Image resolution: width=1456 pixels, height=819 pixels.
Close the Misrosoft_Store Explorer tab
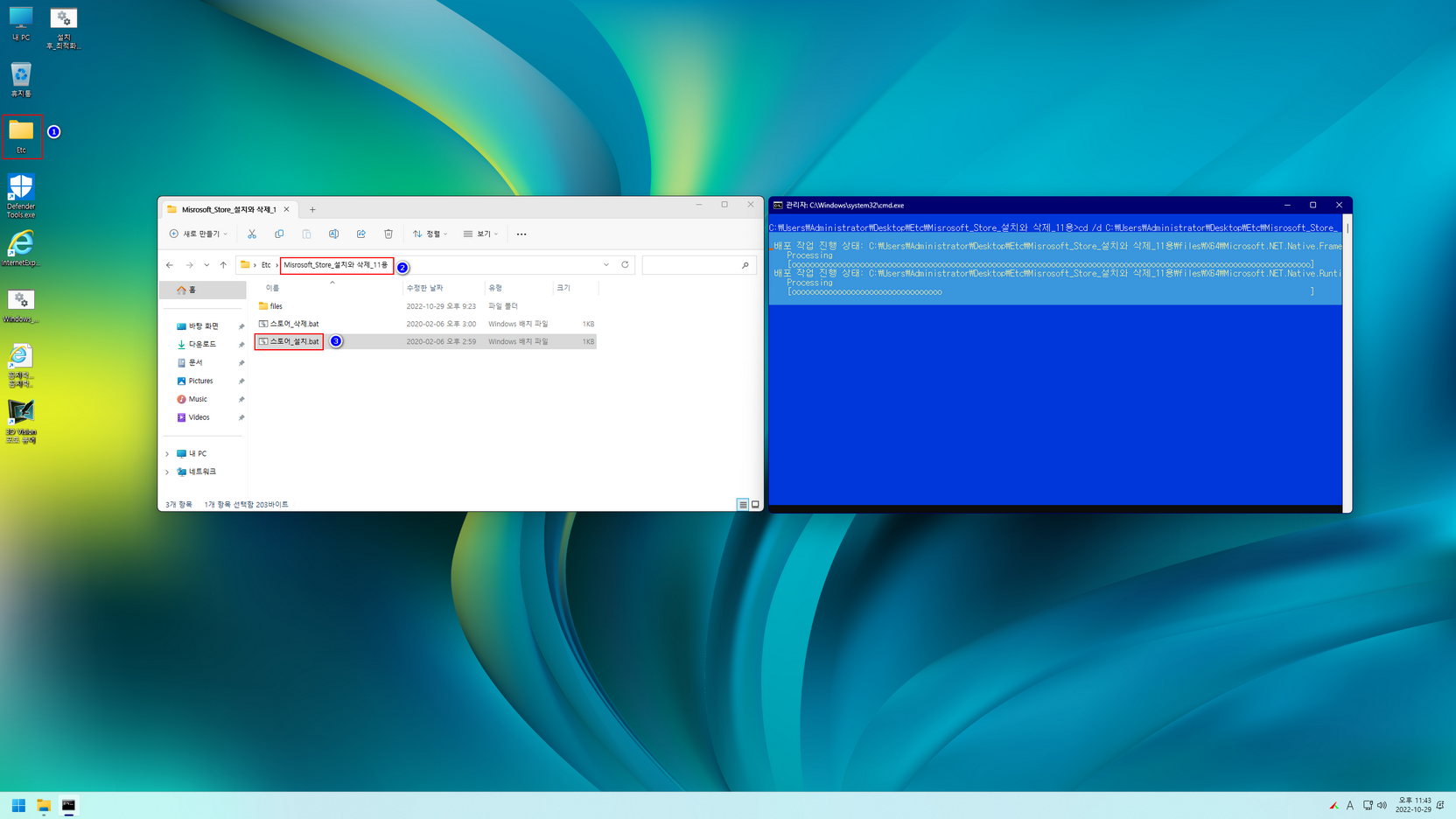286,209
